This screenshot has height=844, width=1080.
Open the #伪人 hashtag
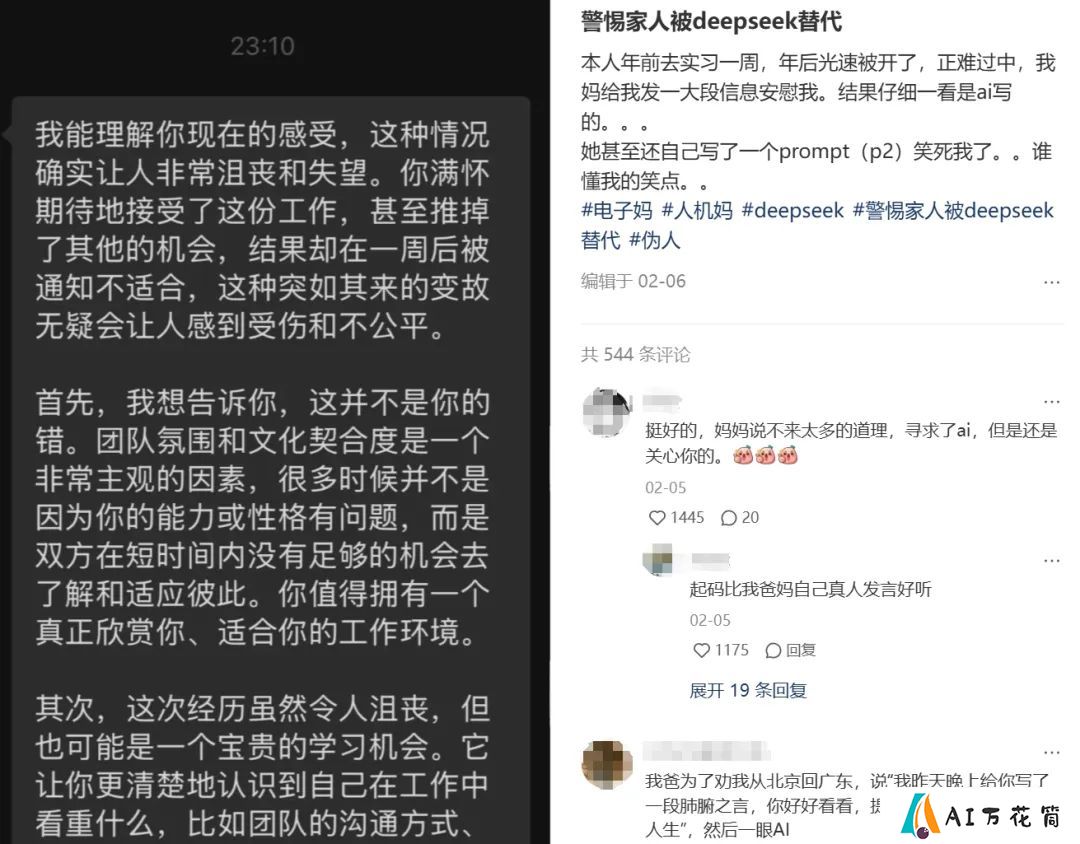click(654, 240)
